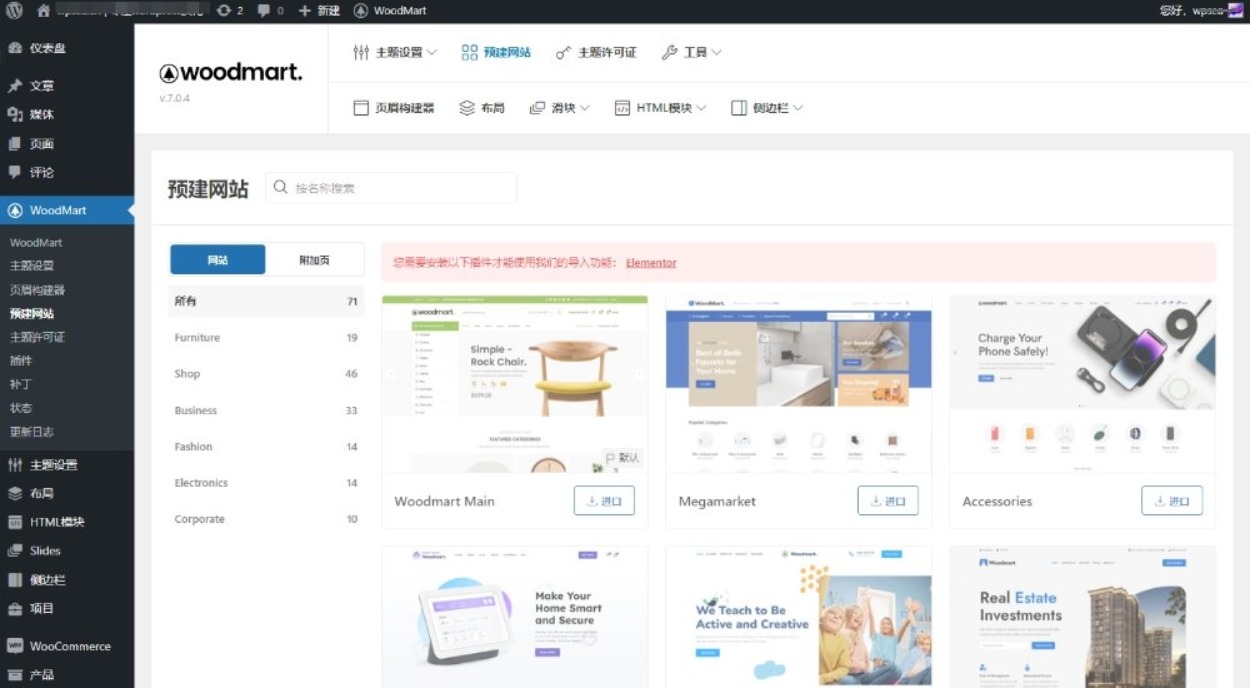Expand 主题设置 dropdown in top navigation
This screenshot has height=688, width=1250.
[395, 52]
